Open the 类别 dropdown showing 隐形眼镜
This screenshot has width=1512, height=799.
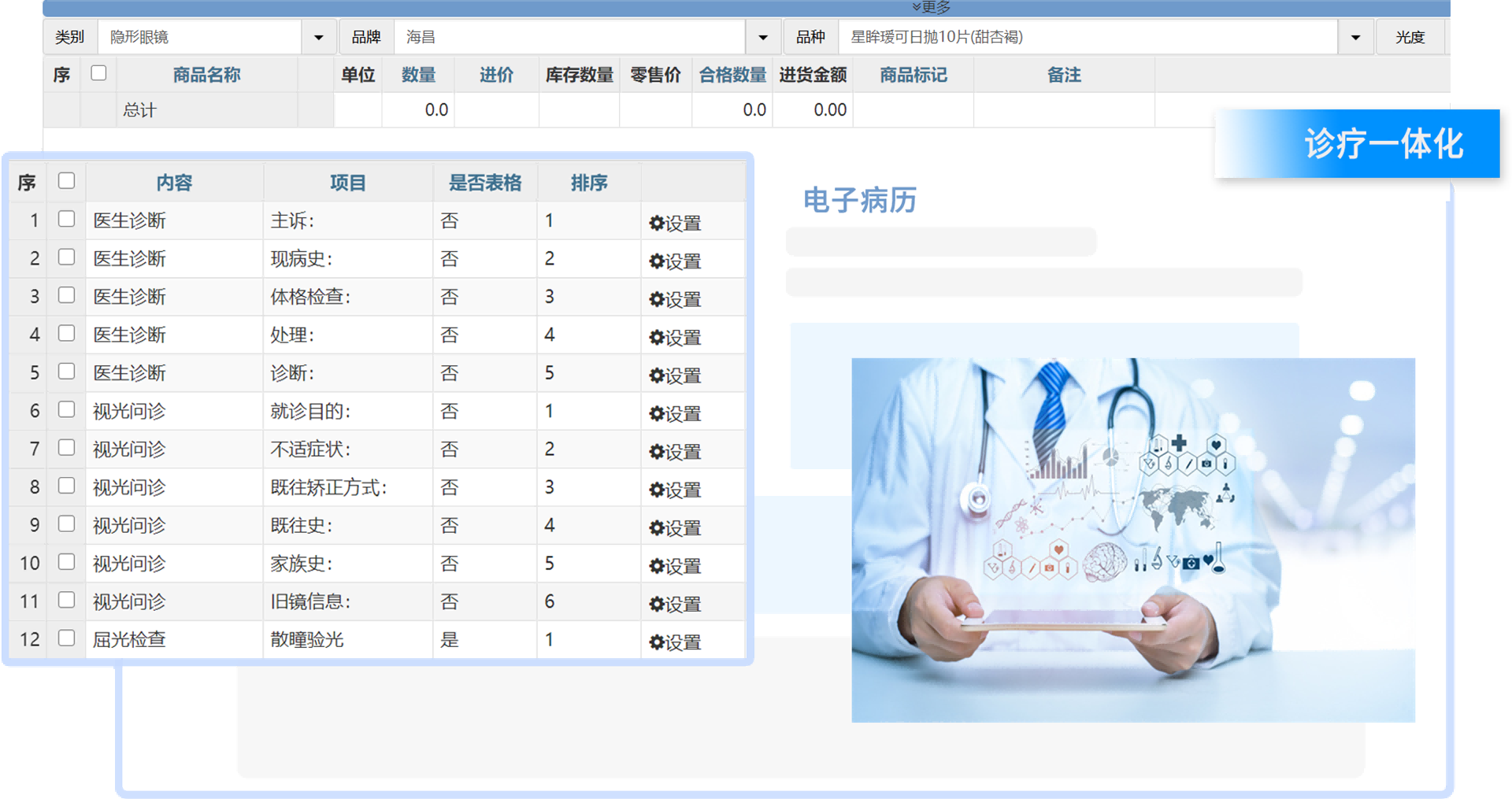click(318, 36)
